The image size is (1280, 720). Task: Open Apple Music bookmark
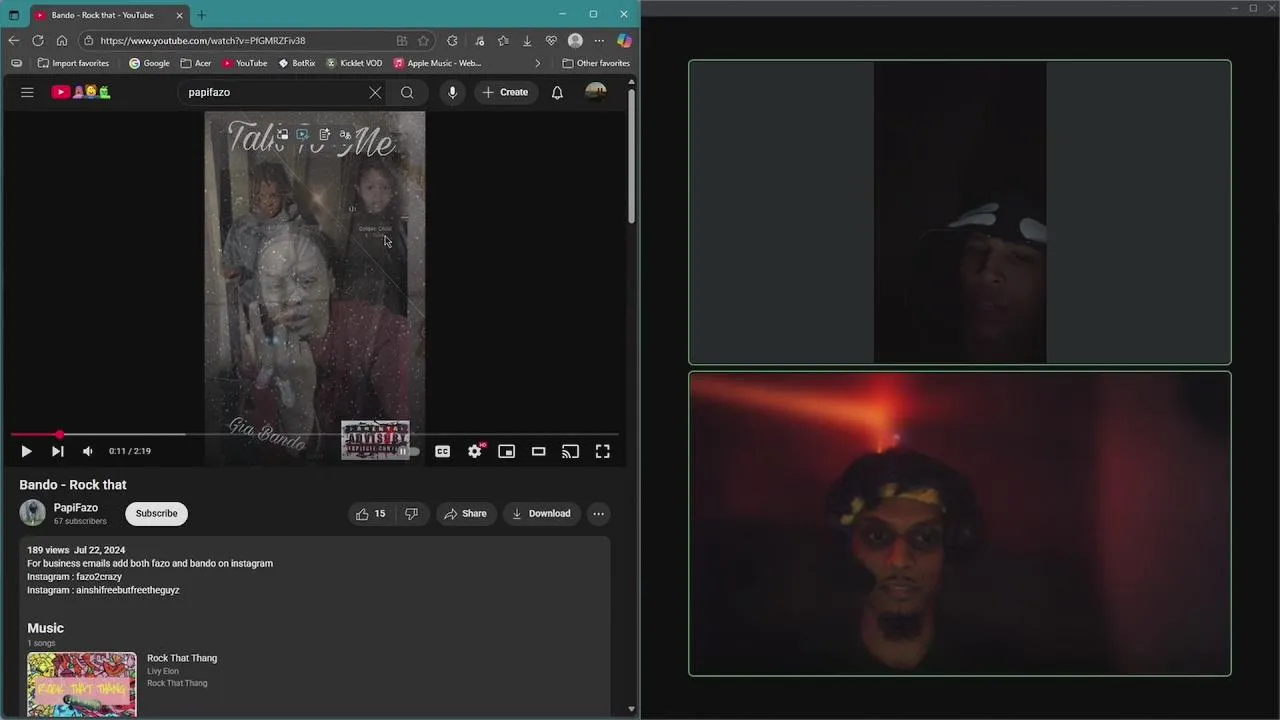click(x=438, y=63)
